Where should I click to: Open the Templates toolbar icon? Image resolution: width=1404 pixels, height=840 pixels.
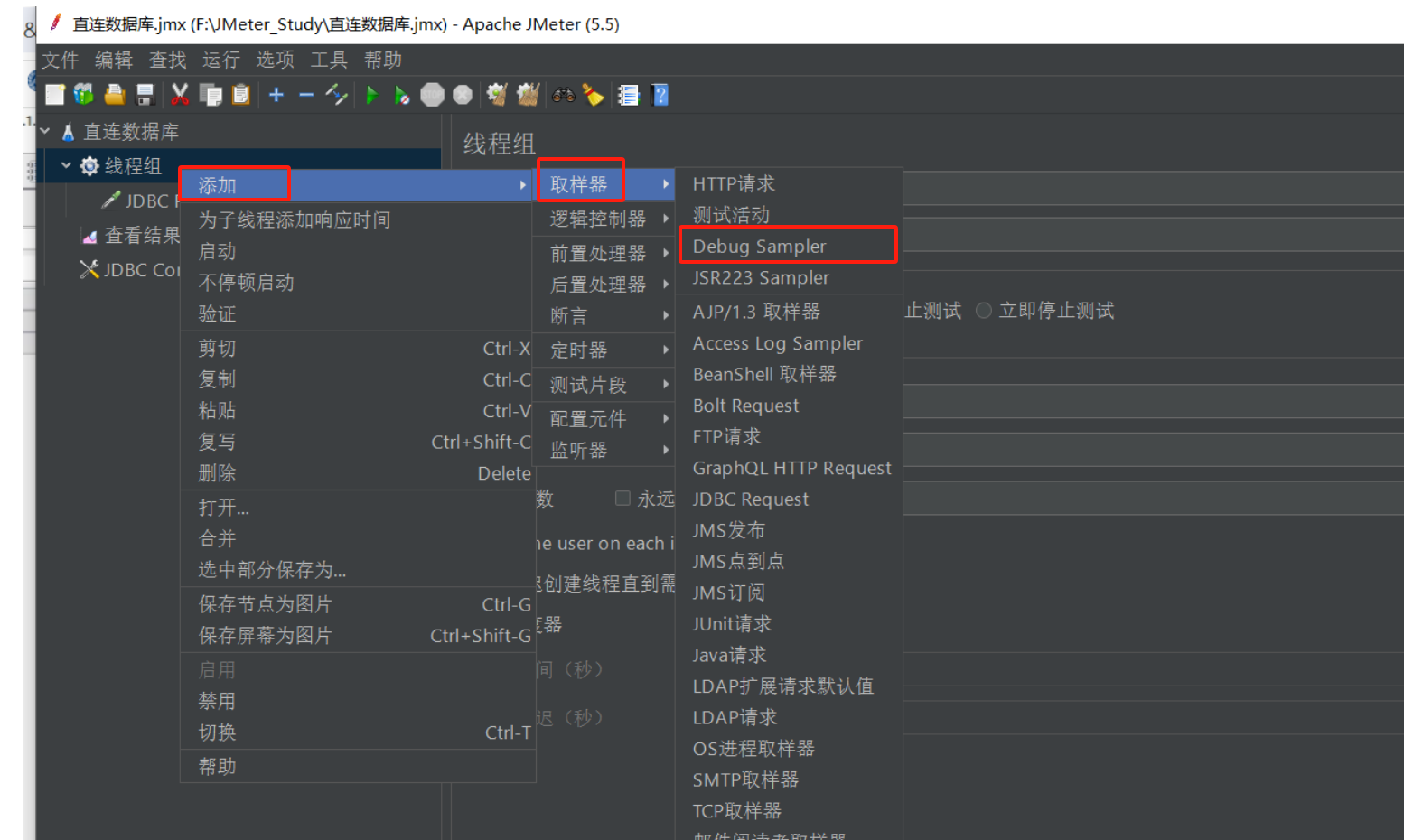pos(84,95)
